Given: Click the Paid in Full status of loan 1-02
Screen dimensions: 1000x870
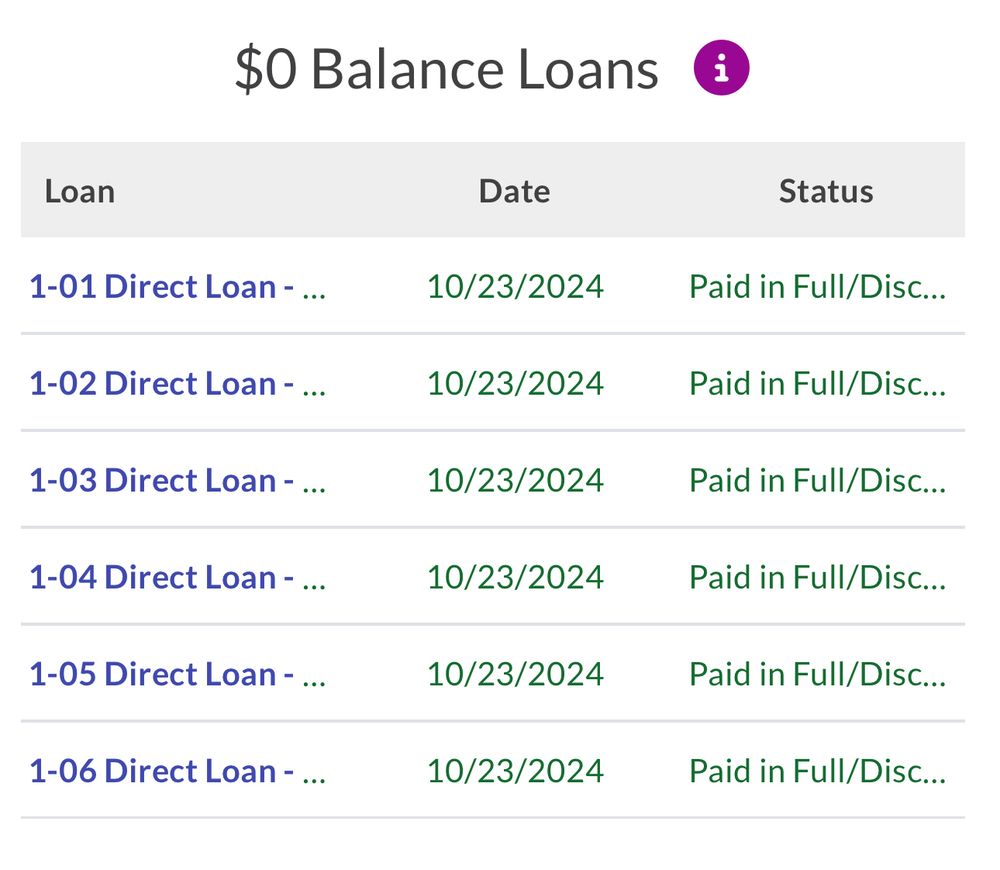Looking at the screenshot, I should coord(818,383).
